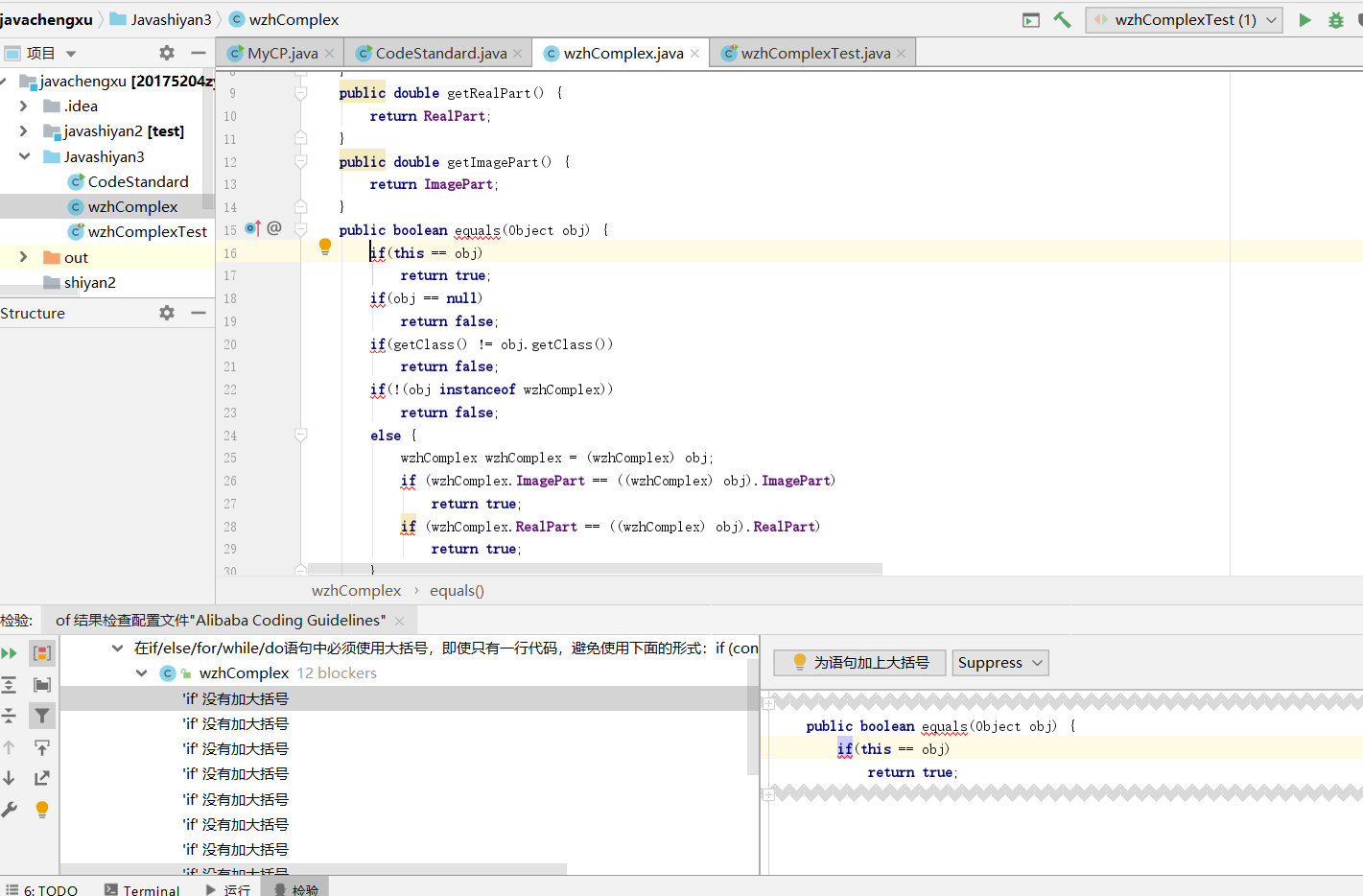Collapse wzhComplex 12 blockers node
Screen dimensions: 1363x896
[x=142, y=673]
